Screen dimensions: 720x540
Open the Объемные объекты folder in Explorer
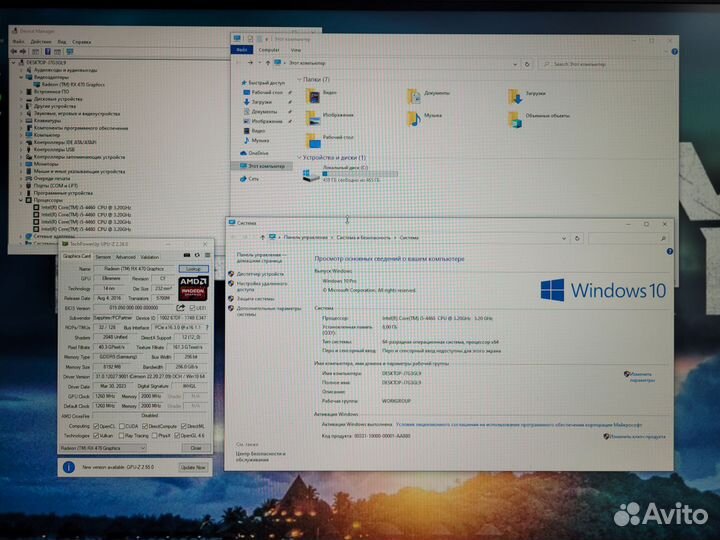coord(515,118)
